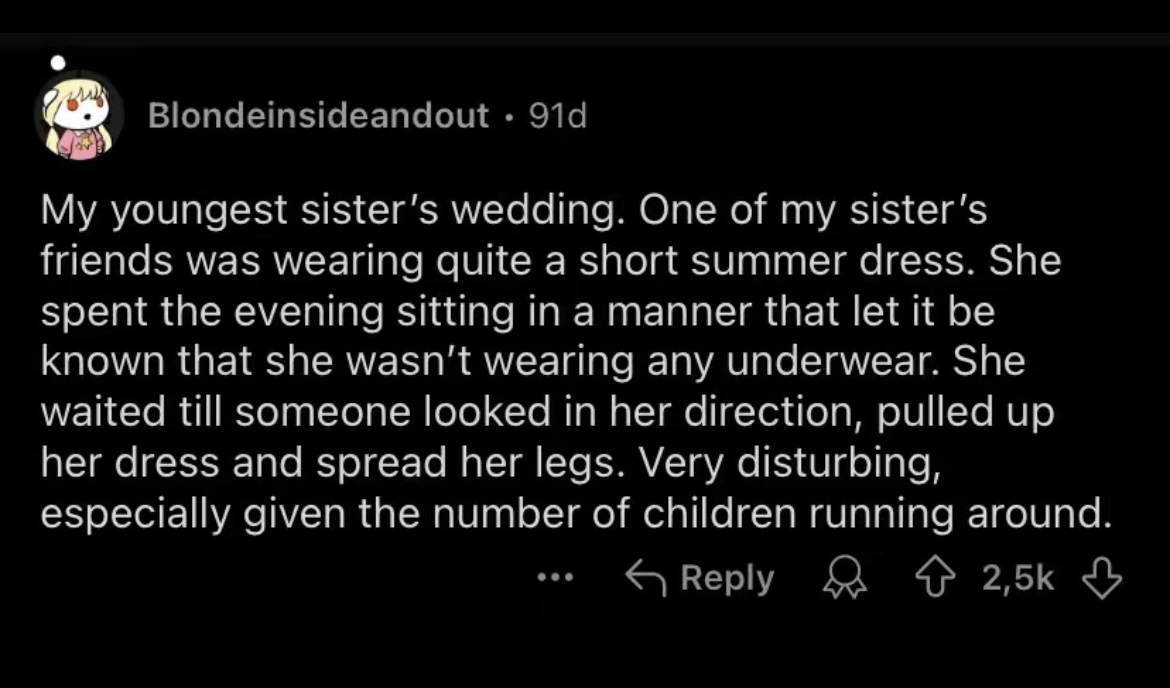Click the white dot above the avatar
Image resolution: width=1170 pixels, height=688 pixels.
[58, 62]
